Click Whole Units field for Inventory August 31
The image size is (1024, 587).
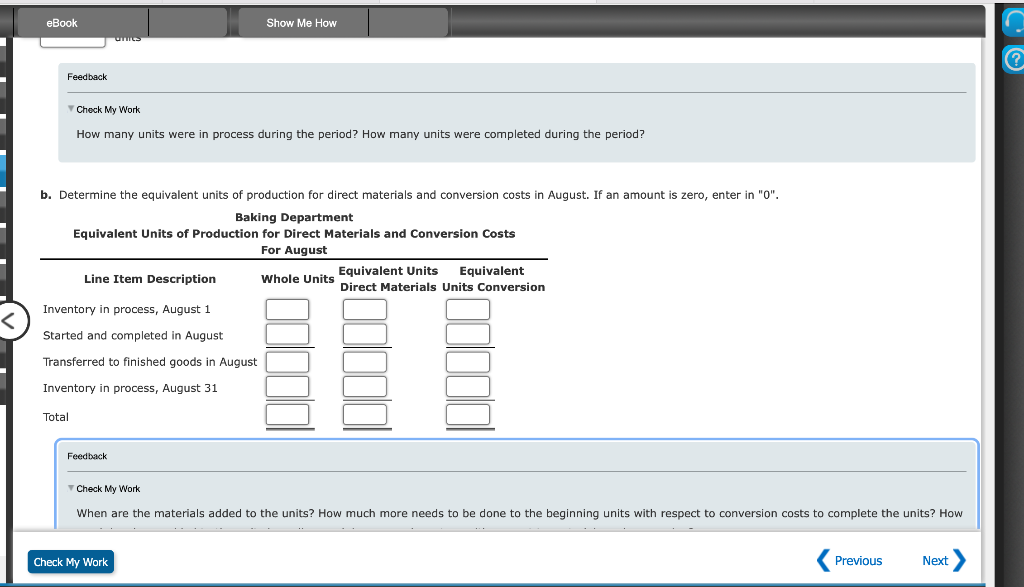287,387
